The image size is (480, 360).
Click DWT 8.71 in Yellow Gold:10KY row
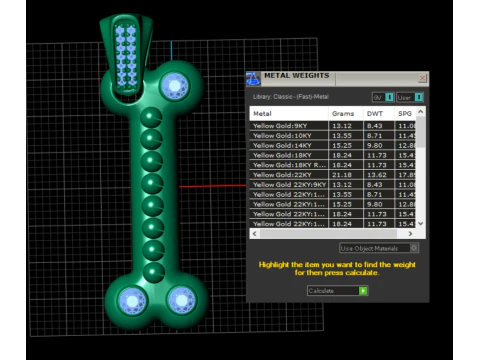click(x=375, y=136)
